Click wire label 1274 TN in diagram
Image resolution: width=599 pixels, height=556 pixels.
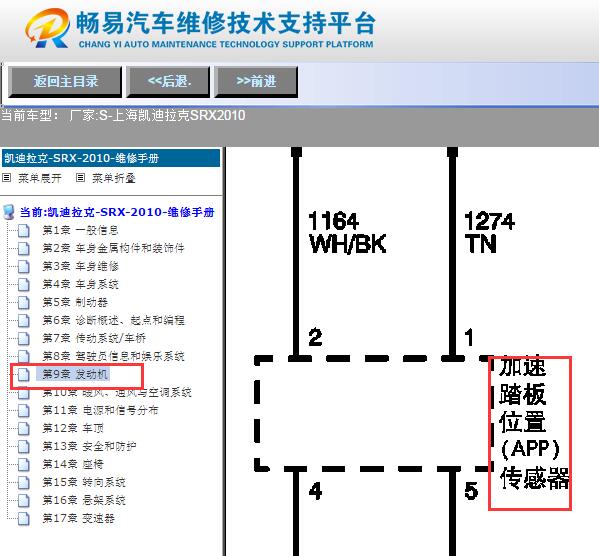[x=489, y=233]
